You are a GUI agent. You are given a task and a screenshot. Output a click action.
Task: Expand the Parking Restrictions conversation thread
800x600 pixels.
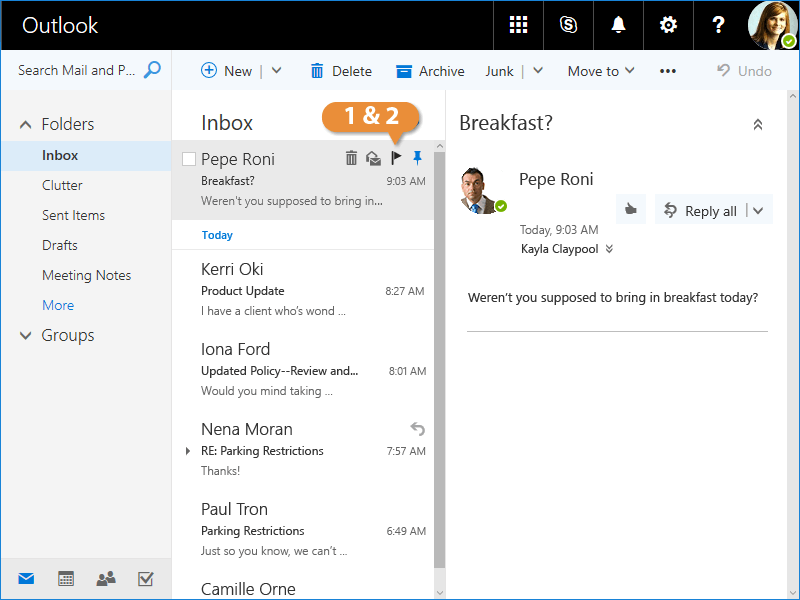click(188, 451)
